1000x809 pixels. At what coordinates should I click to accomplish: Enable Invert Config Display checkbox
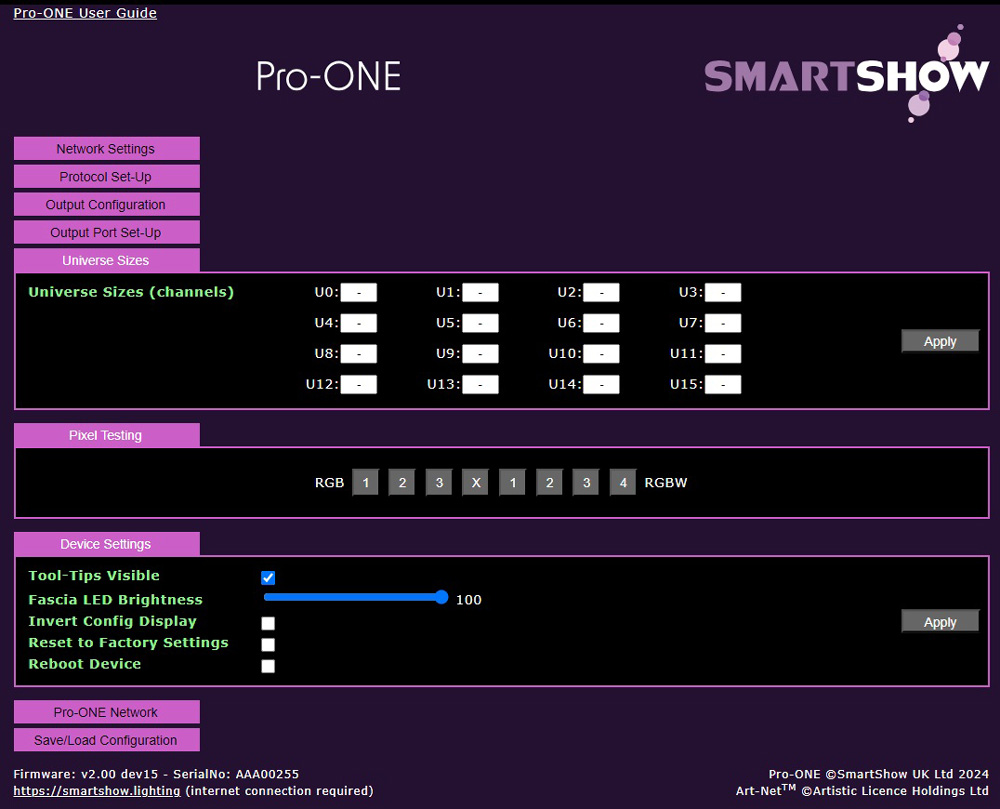268,623
